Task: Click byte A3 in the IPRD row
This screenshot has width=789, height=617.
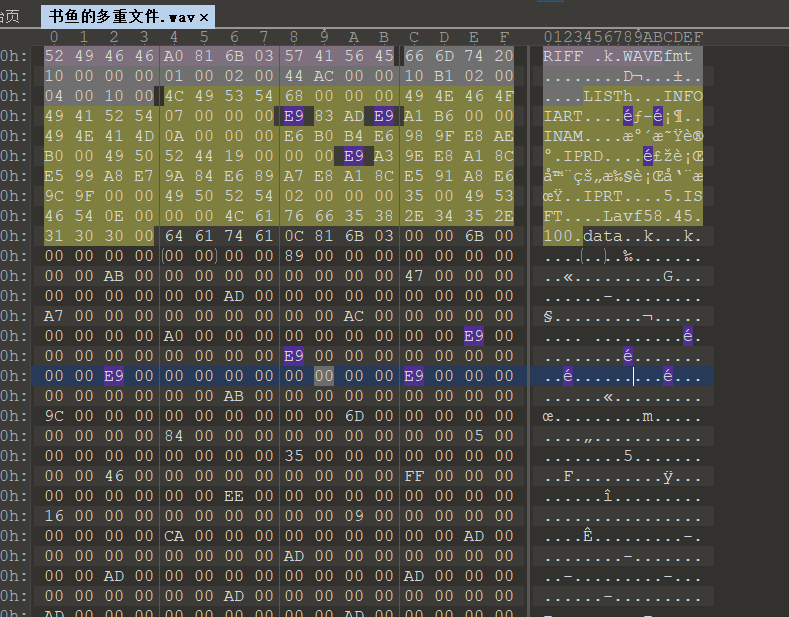Action: tap(383, 156)
